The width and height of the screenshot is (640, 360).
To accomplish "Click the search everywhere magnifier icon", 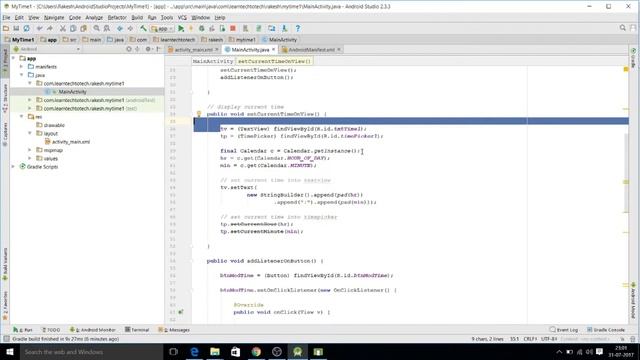I will pos(622,28).
